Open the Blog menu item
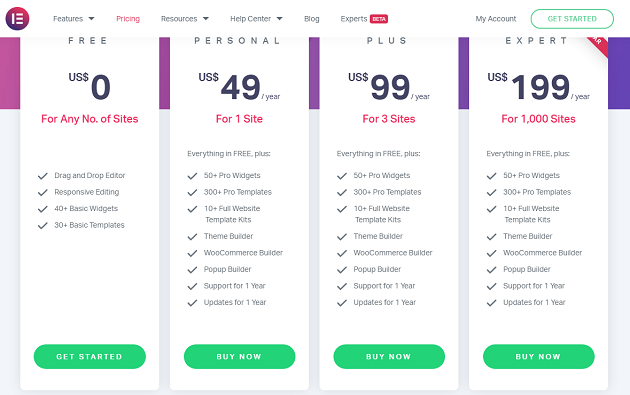Viewport: 630px width, 395px height. pos(311,19)
